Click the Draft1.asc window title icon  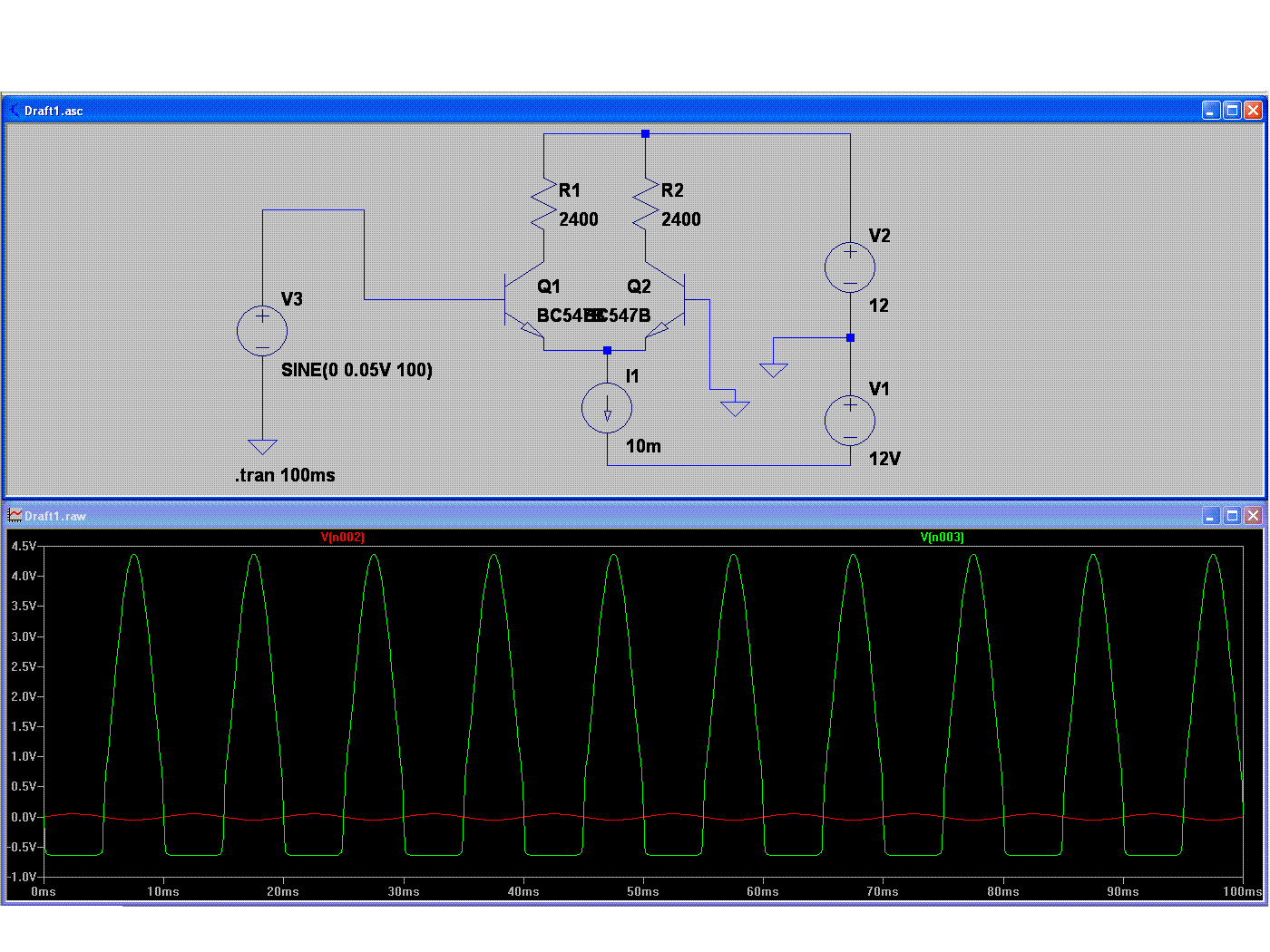click(15, 111)
